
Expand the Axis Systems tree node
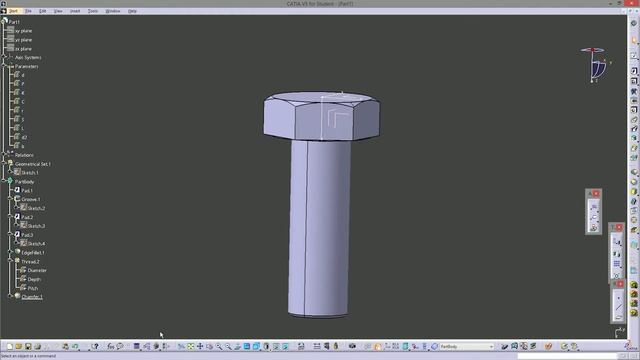pos(3,58)
